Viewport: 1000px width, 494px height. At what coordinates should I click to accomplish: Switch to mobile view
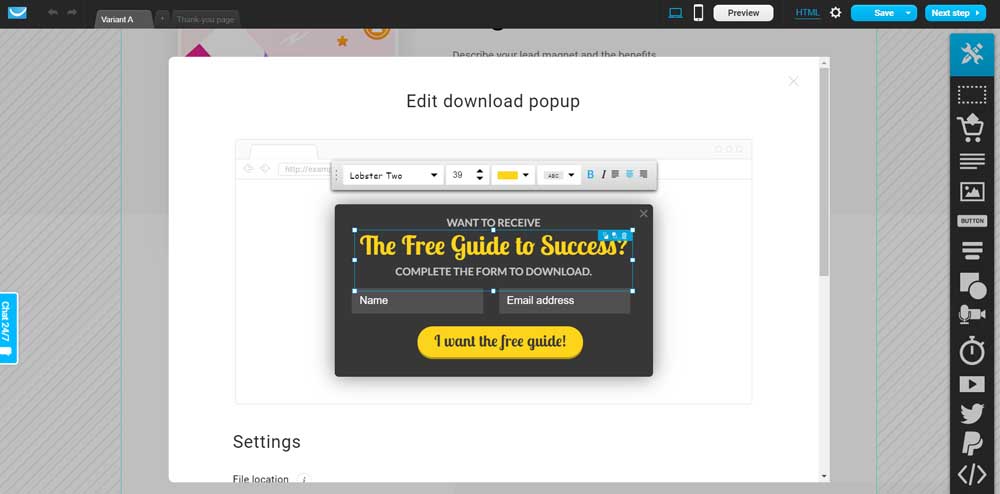pyautogui.click(x=698, y=13)
